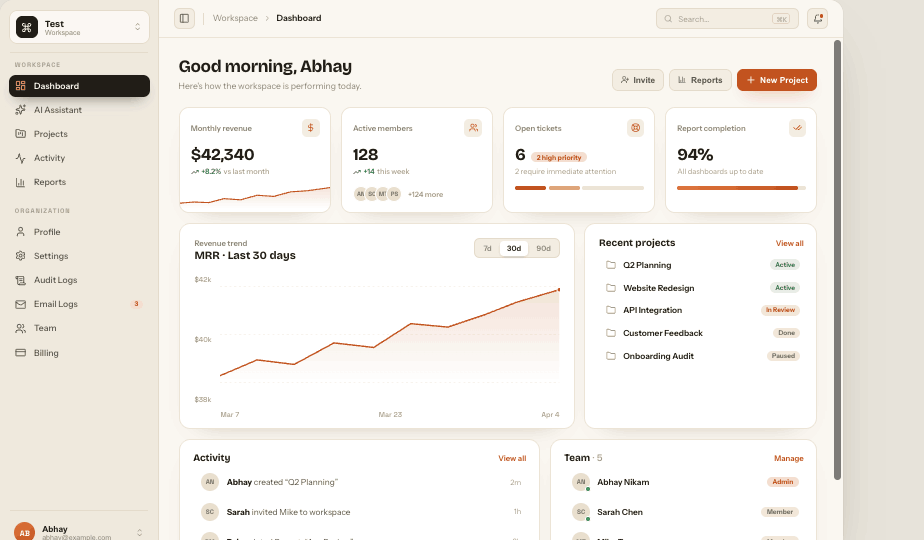Click the search magnifier icon
924x540 pixels.
click(x=668, y=19)
